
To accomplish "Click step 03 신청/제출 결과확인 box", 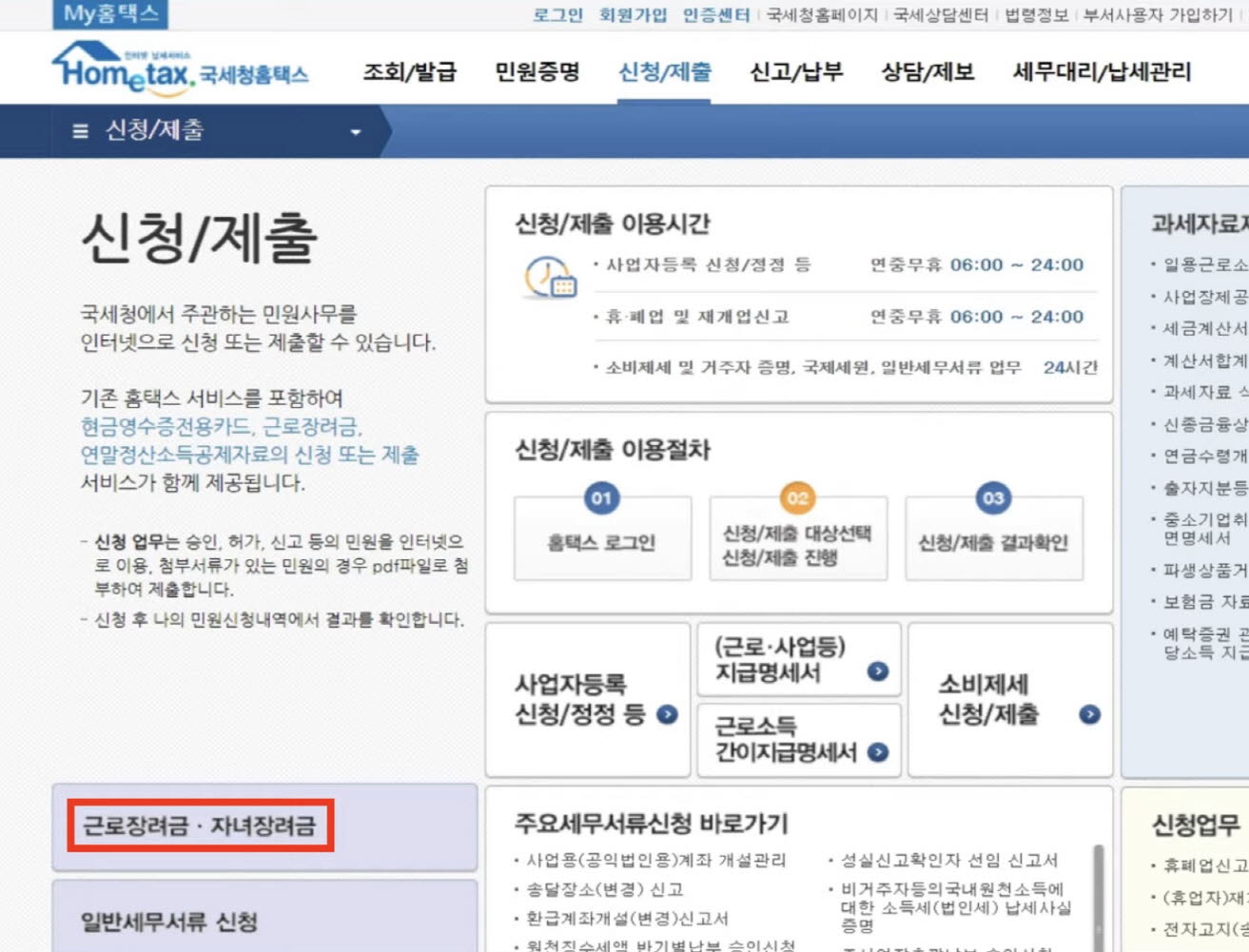I will 994,539.
